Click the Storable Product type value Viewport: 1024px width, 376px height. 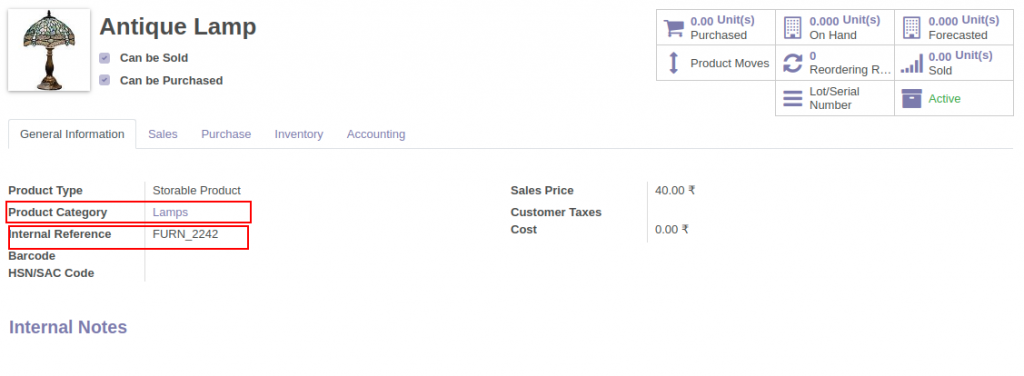coord(197,191)
